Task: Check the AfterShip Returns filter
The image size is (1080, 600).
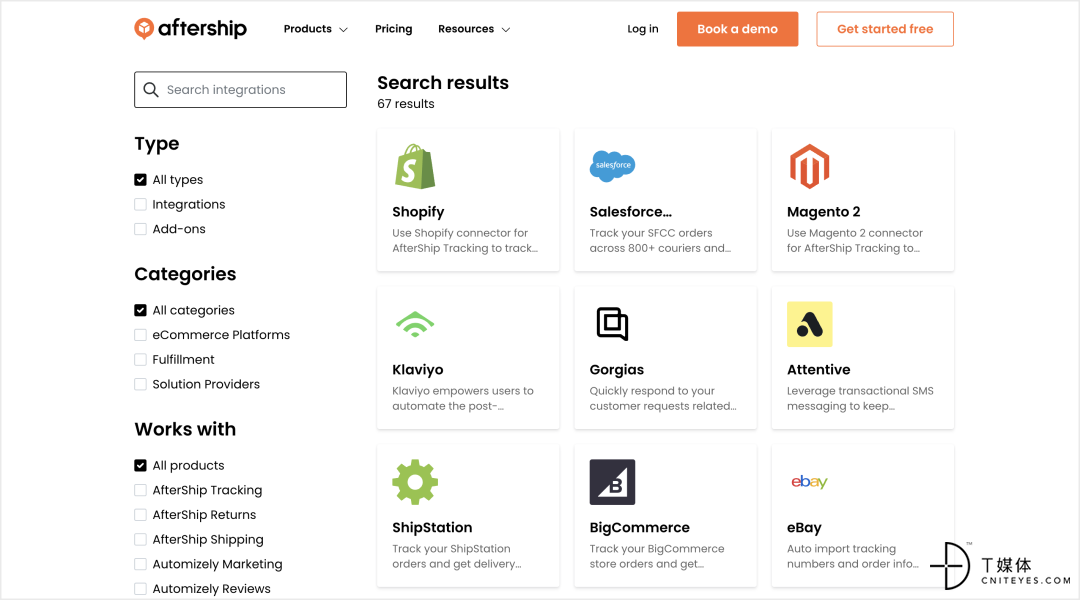Action: coord(141,515)
